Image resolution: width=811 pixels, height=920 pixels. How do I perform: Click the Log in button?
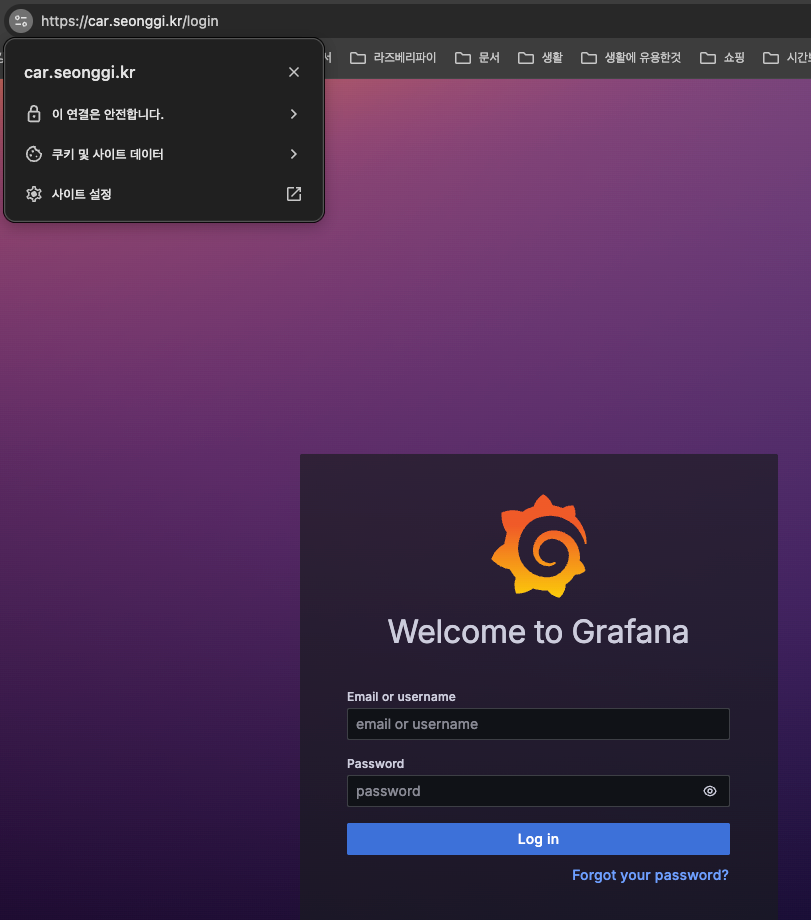coord(538,839)
